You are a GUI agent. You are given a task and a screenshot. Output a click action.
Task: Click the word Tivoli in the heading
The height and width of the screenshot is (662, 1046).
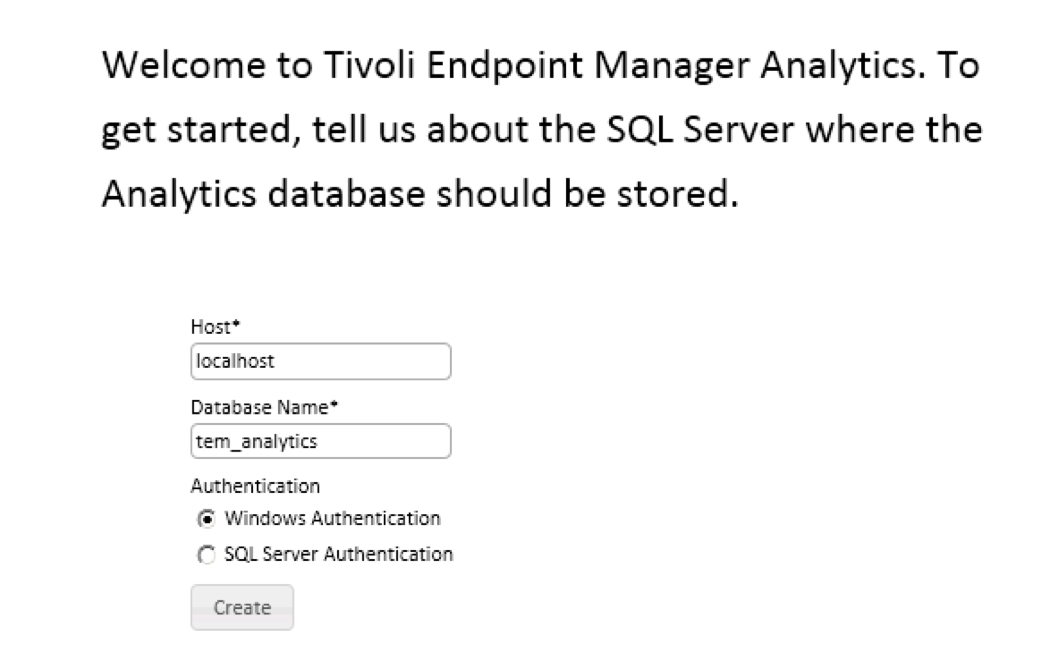(333, 69)
